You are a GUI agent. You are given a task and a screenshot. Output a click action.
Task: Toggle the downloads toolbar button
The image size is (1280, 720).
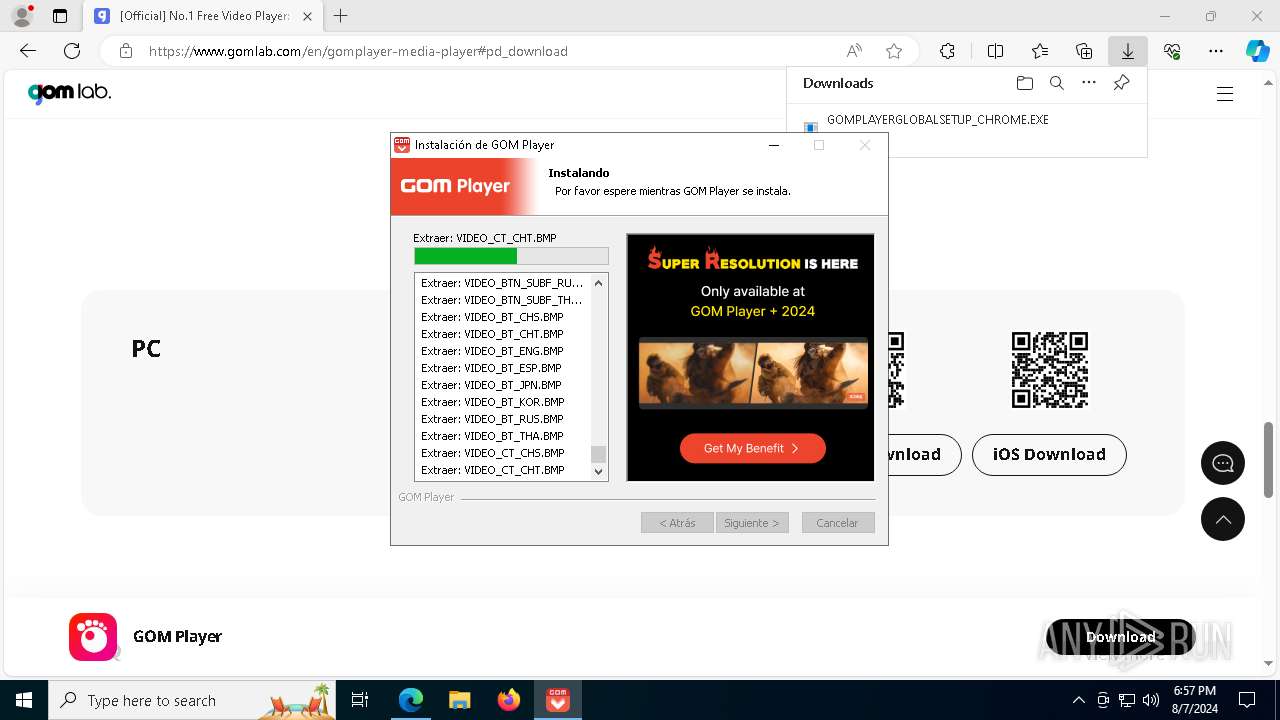[x=1128, y=51]
